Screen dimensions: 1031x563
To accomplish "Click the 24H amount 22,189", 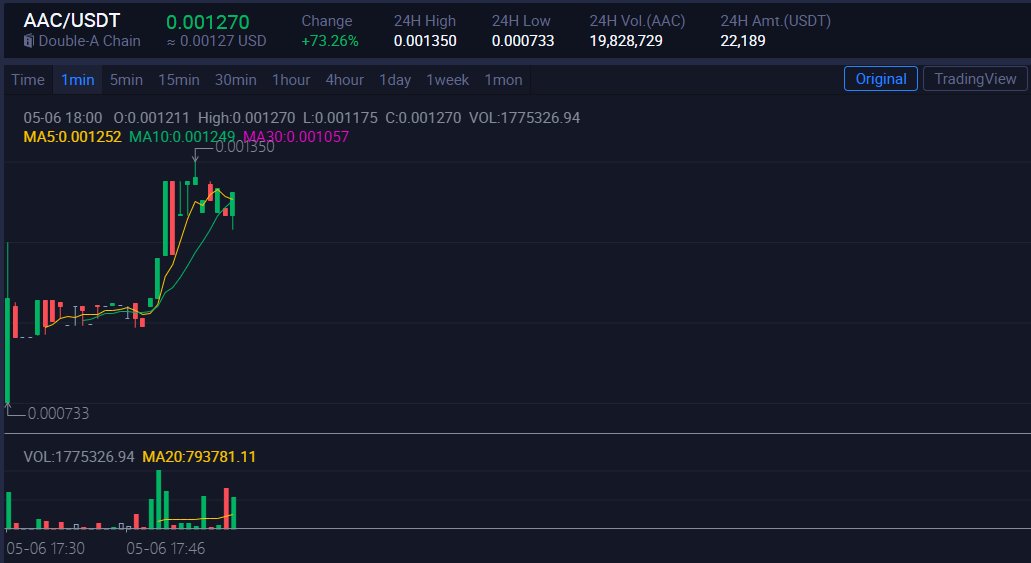I will (x=743, y=41).
